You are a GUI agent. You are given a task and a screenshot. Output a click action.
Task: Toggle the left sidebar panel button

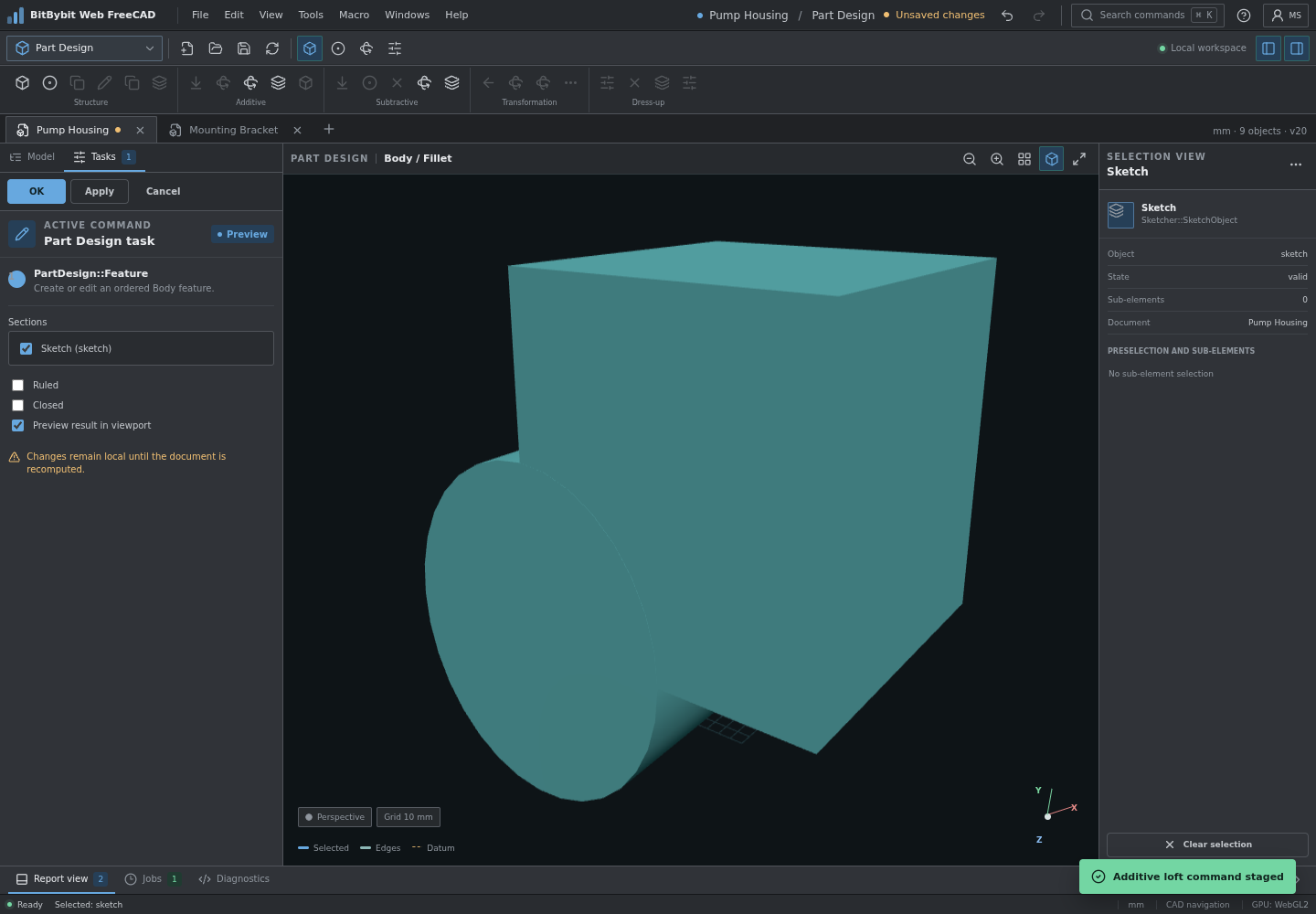(x=1268, y=48)
